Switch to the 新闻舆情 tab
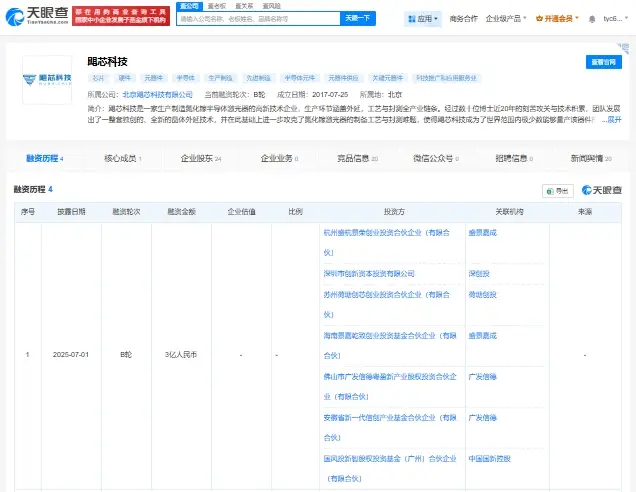This screenshot has height=492, width=636. tap(591, 158)
